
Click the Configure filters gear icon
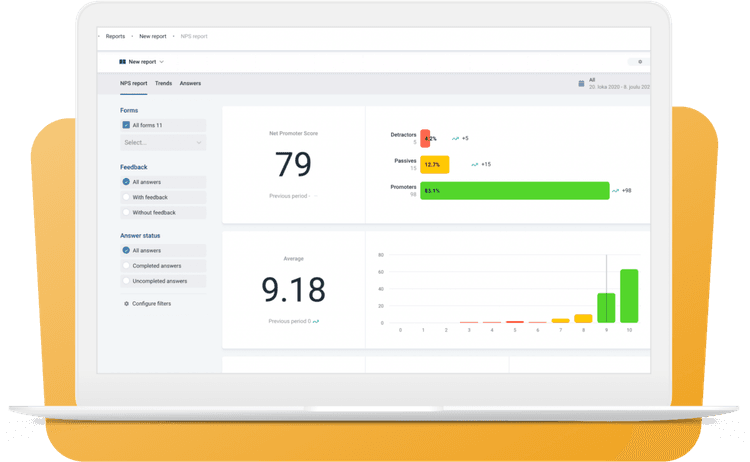pyautogui.click(x=126, y=304)
